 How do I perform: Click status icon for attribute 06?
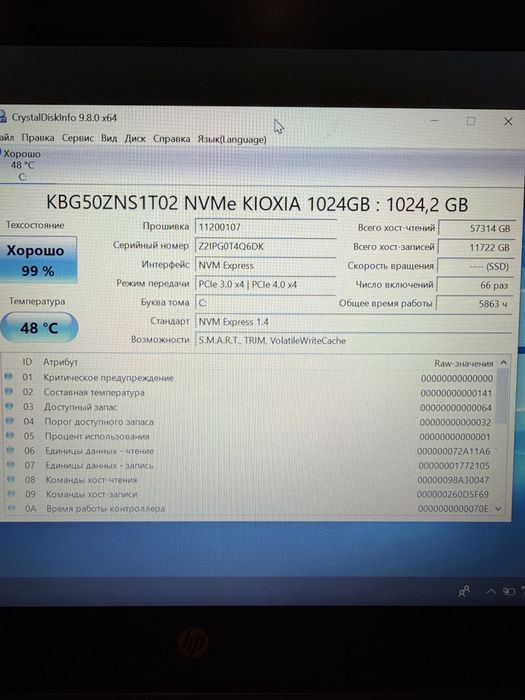(10, 450)
